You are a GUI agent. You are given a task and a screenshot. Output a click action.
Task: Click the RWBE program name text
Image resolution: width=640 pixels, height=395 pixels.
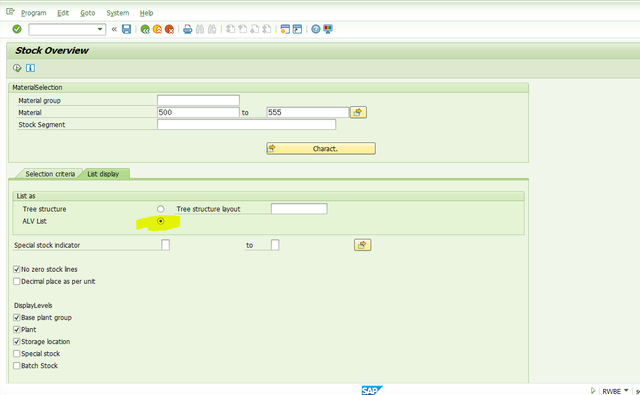[611, 391]
